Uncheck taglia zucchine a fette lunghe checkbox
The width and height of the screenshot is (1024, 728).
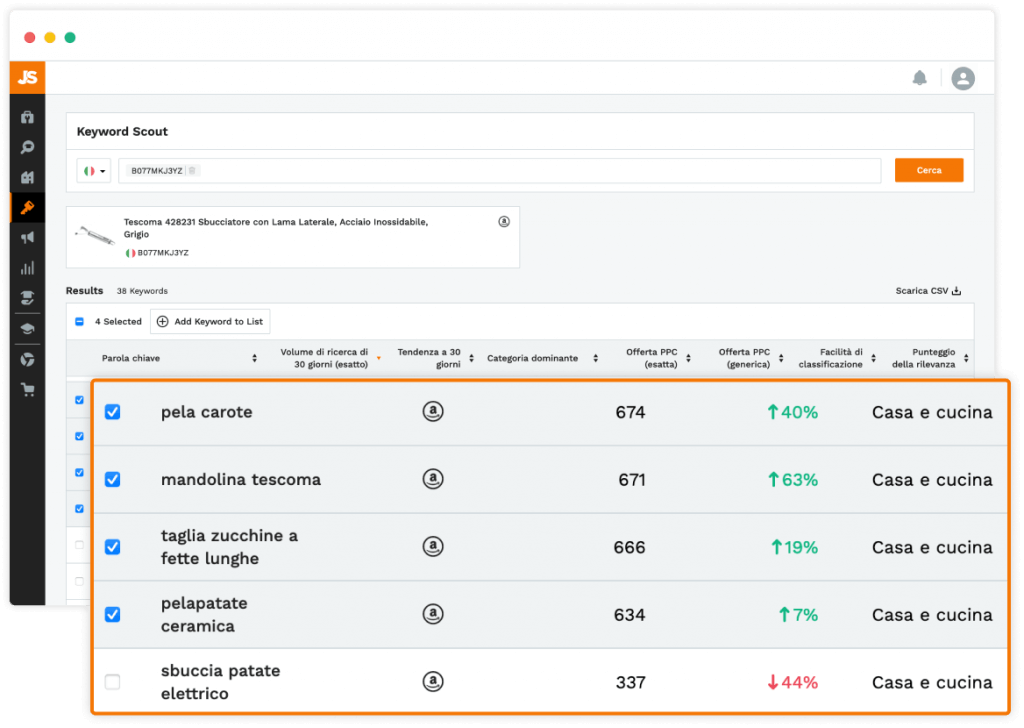112,547
